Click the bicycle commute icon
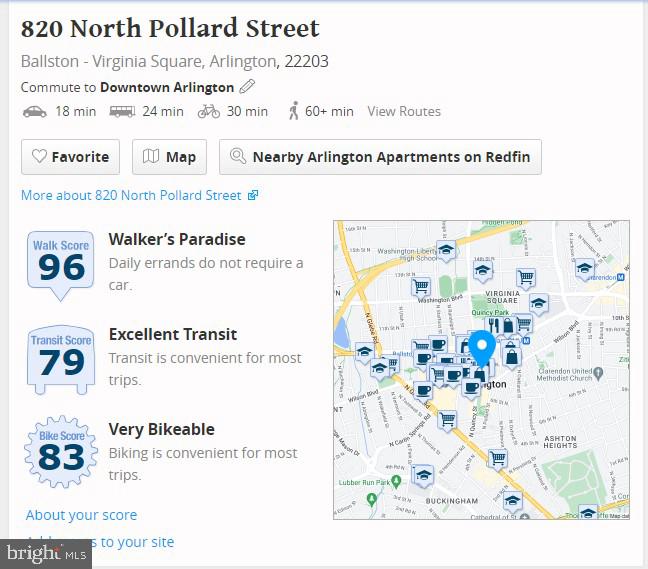Viewport: 648px width, 569px height. coord(208,112)
